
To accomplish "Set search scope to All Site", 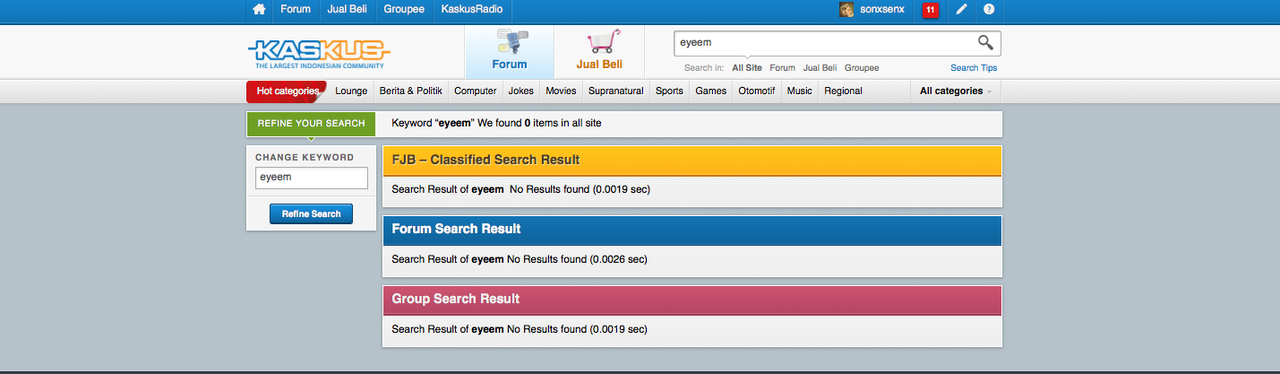I will (747, 68).
